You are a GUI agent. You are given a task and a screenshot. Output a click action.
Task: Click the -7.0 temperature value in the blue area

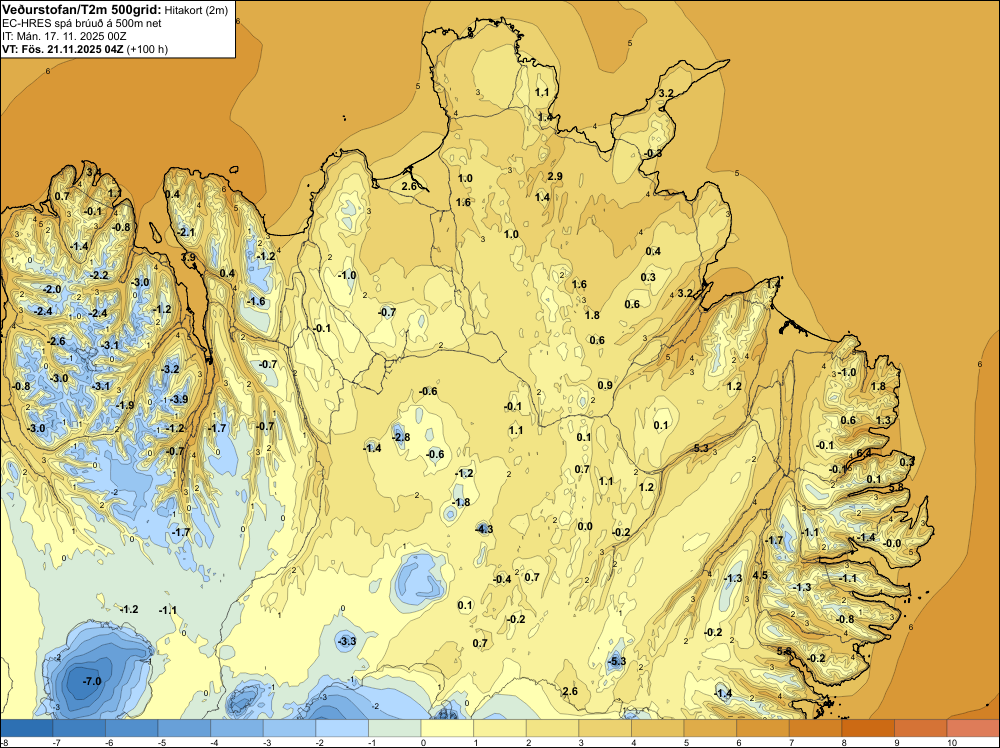click(92, 681)
